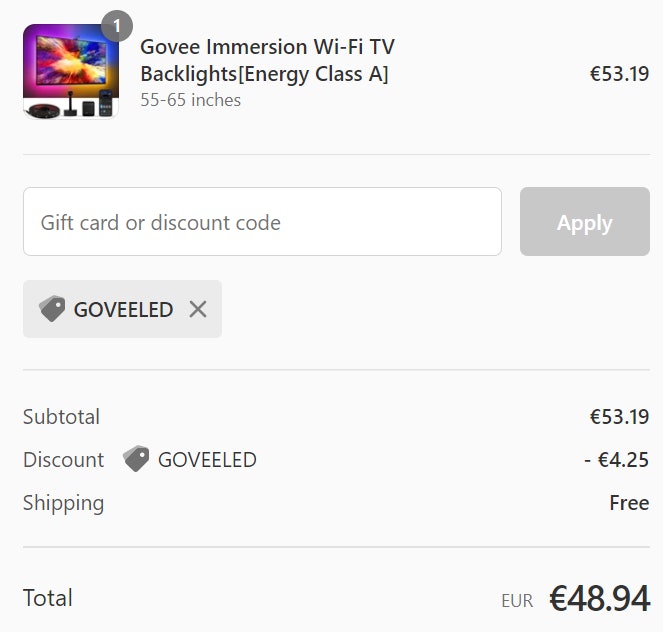Click the subtotal amount €53.19
Screen dimensions: 663x632
click(619, 417)
